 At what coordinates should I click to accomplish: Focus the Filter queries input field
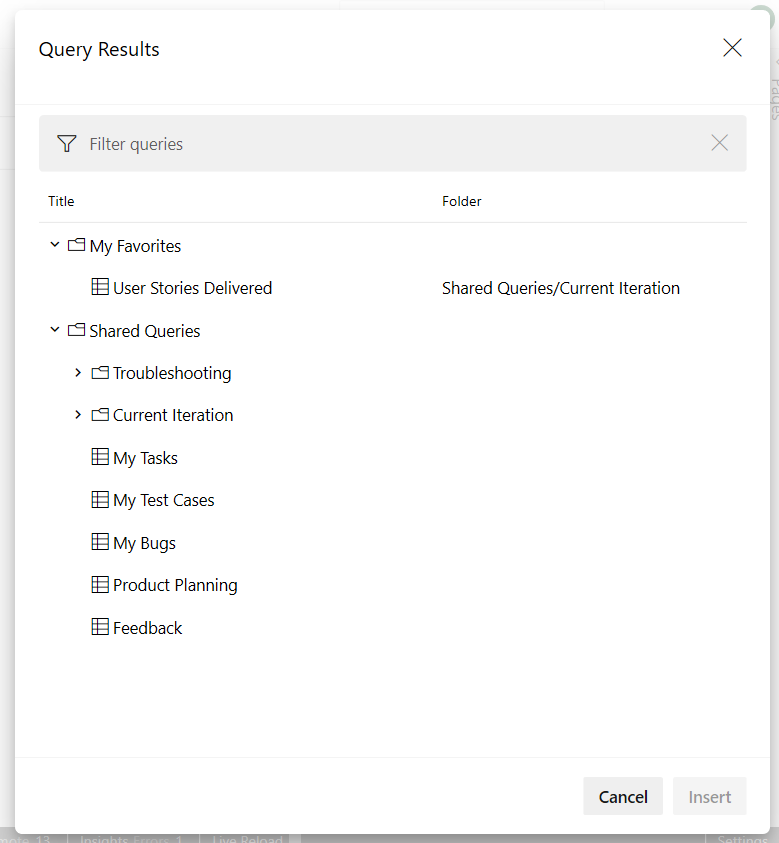390,144
